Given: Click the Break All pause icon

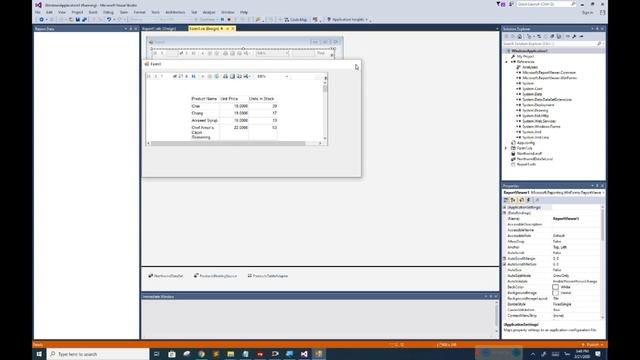Looking at the screenshot, I should [x=222, y=19].
